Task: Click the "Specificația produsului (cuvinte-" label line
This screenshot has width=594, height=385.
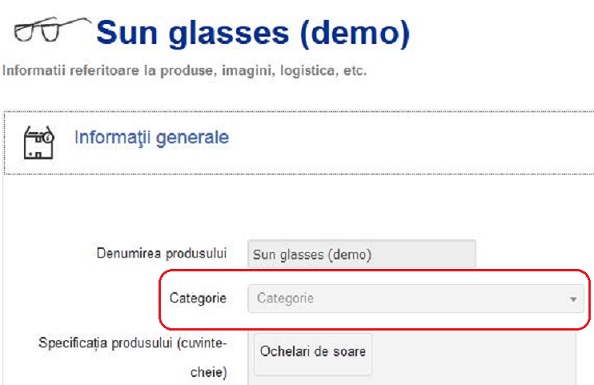Action: coord(133,343)
